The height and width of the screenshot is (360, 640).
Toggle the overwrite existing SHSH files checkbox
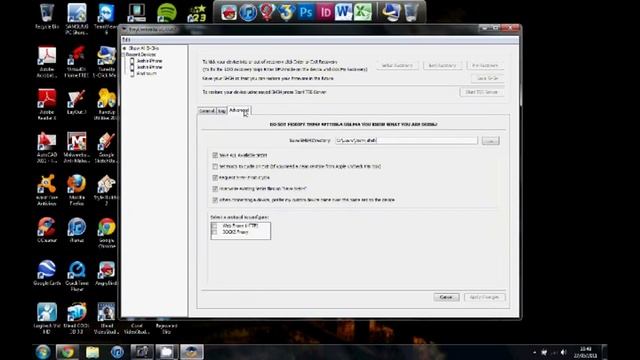click(x=215, y=189)
